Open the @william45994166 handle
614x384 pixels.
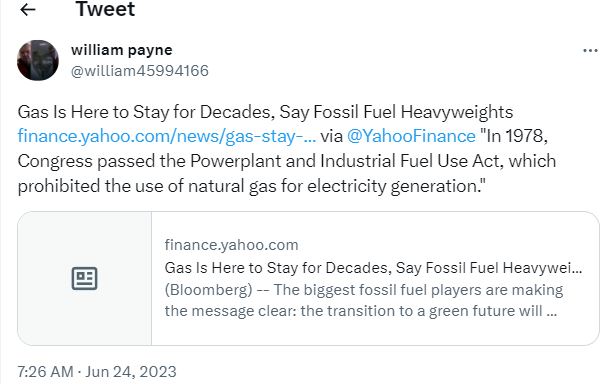click(139, 71)
